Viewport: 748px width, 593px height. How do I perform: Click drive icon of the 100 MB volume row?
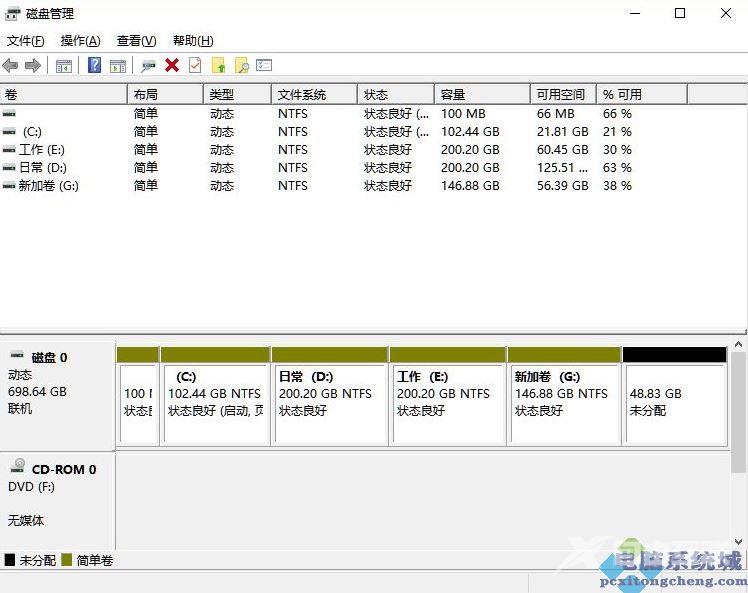pos(9,114)
